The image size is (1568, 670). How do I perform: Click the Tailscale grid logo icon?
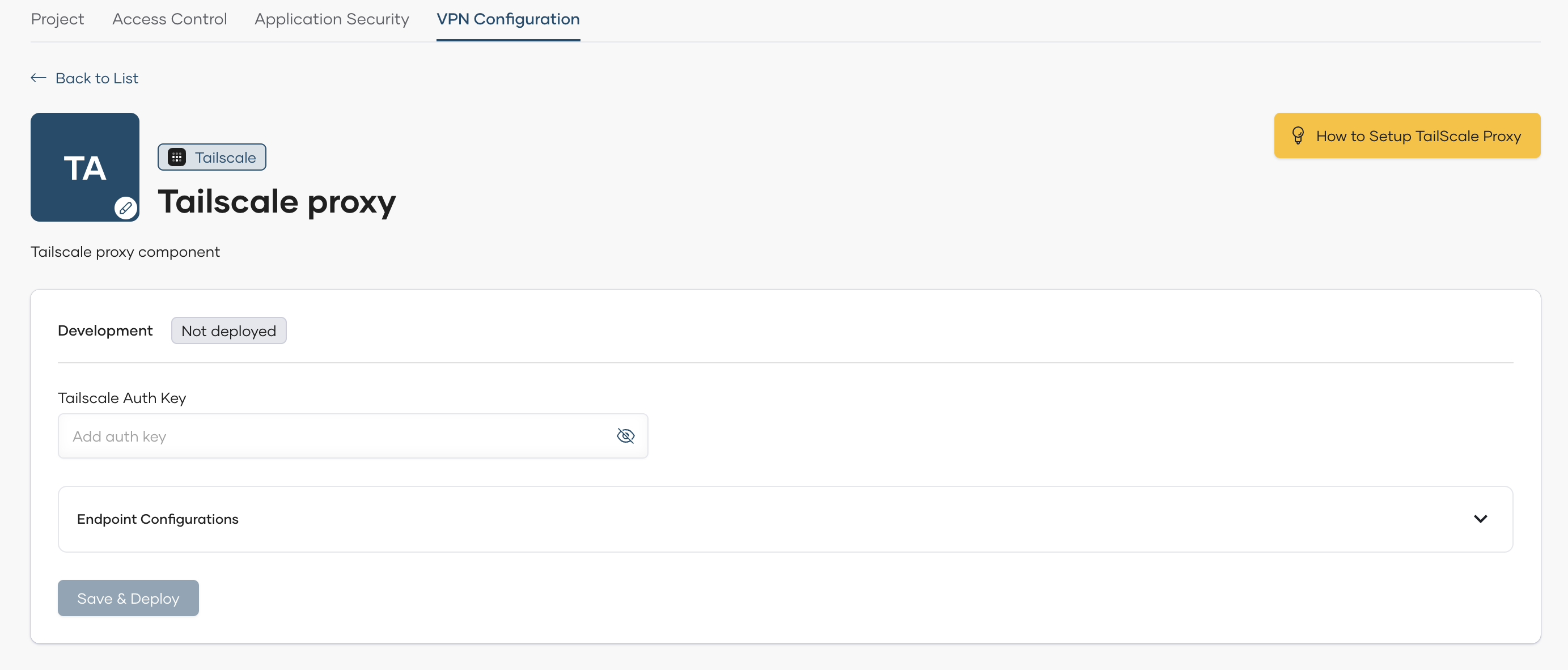tap(176, 158)
